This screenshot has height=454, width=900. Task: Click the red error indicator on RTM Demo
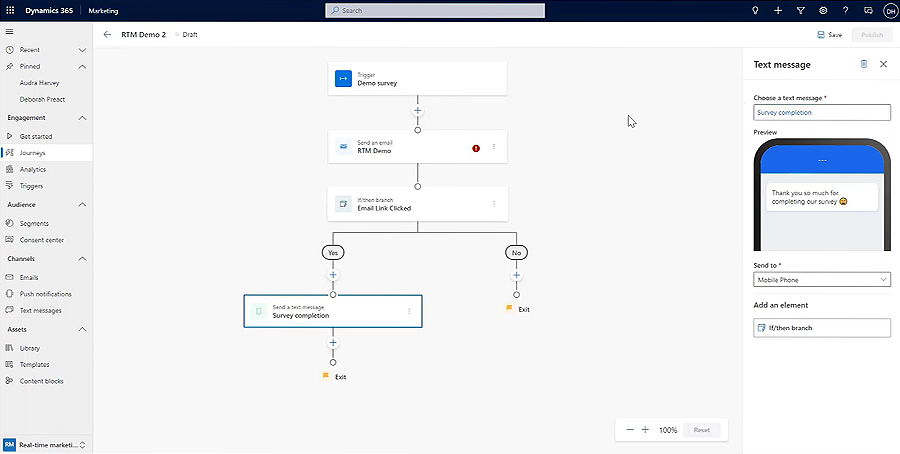476,147
